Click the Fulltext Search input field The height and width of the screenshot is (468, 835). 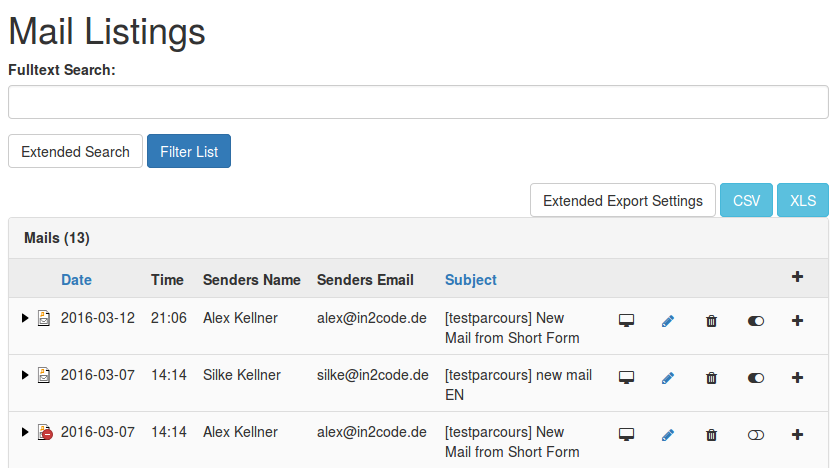click(418, 102)
